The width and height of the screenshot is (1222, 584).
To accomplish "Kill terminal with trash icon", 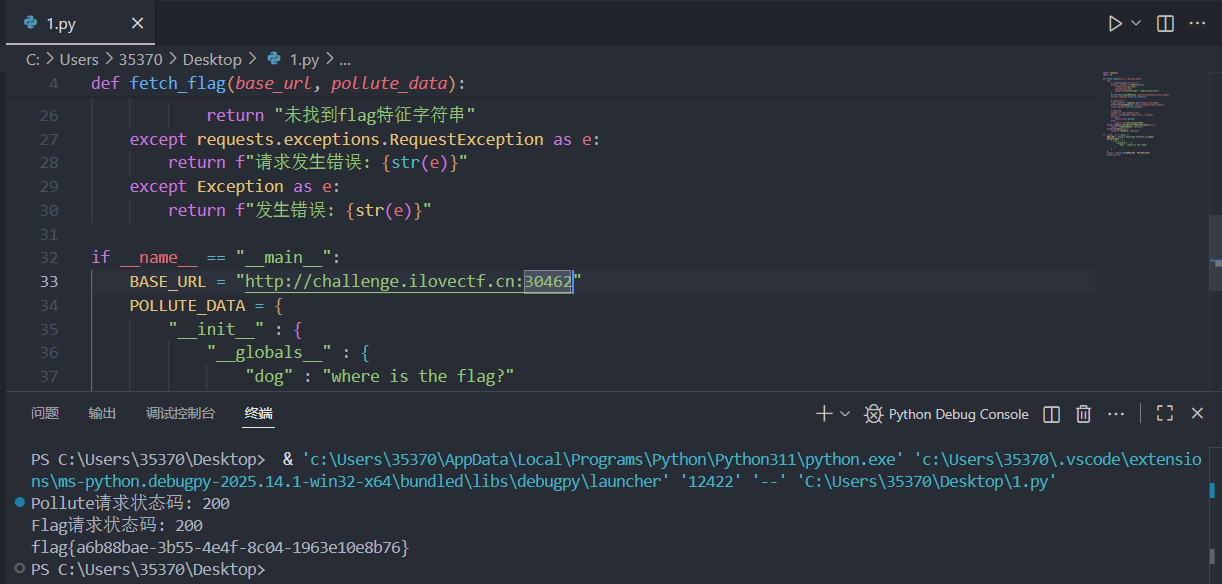I will pos(1083,414).
